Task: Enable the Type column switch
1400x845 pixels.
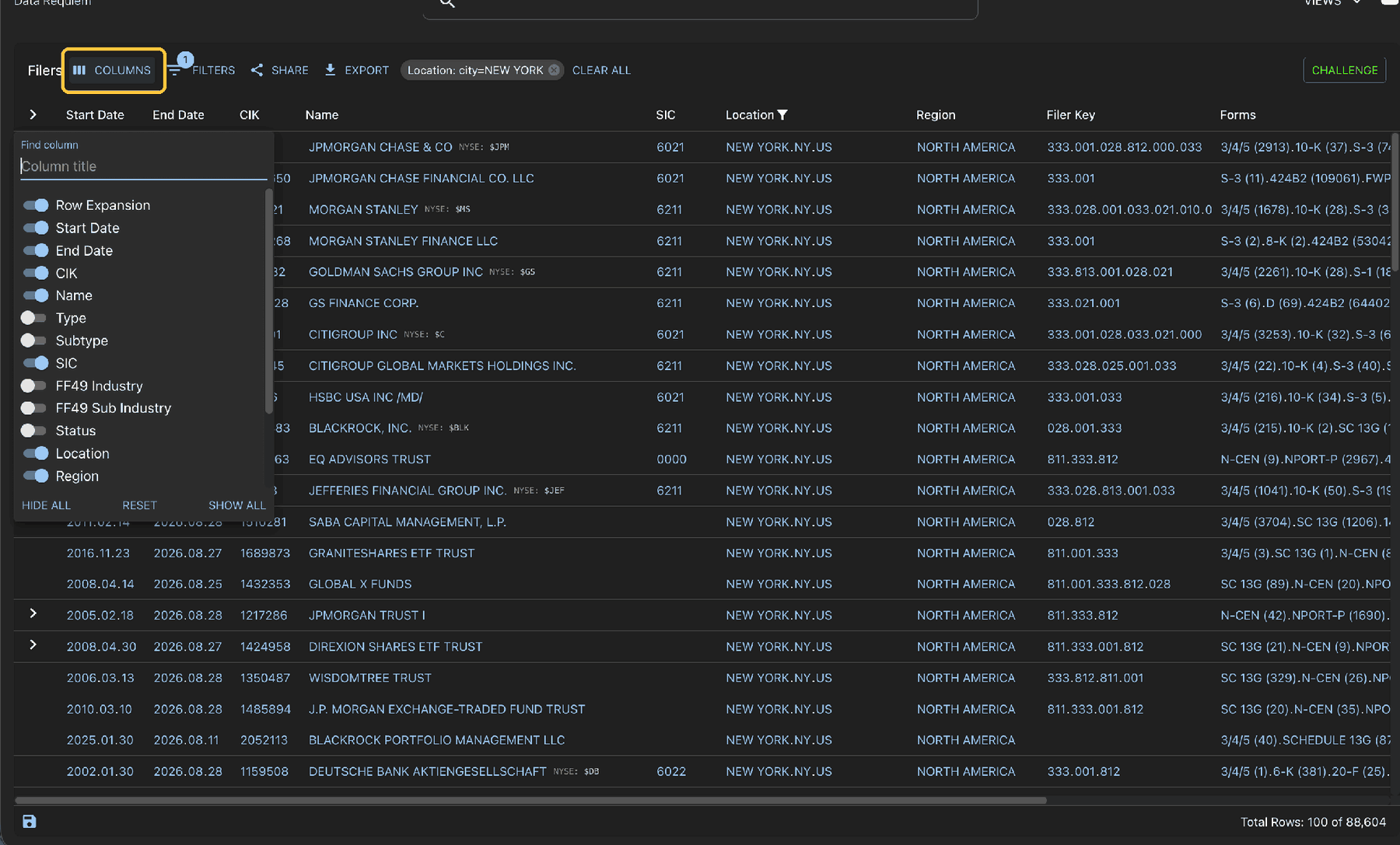Action: click(x=33, y=318)
